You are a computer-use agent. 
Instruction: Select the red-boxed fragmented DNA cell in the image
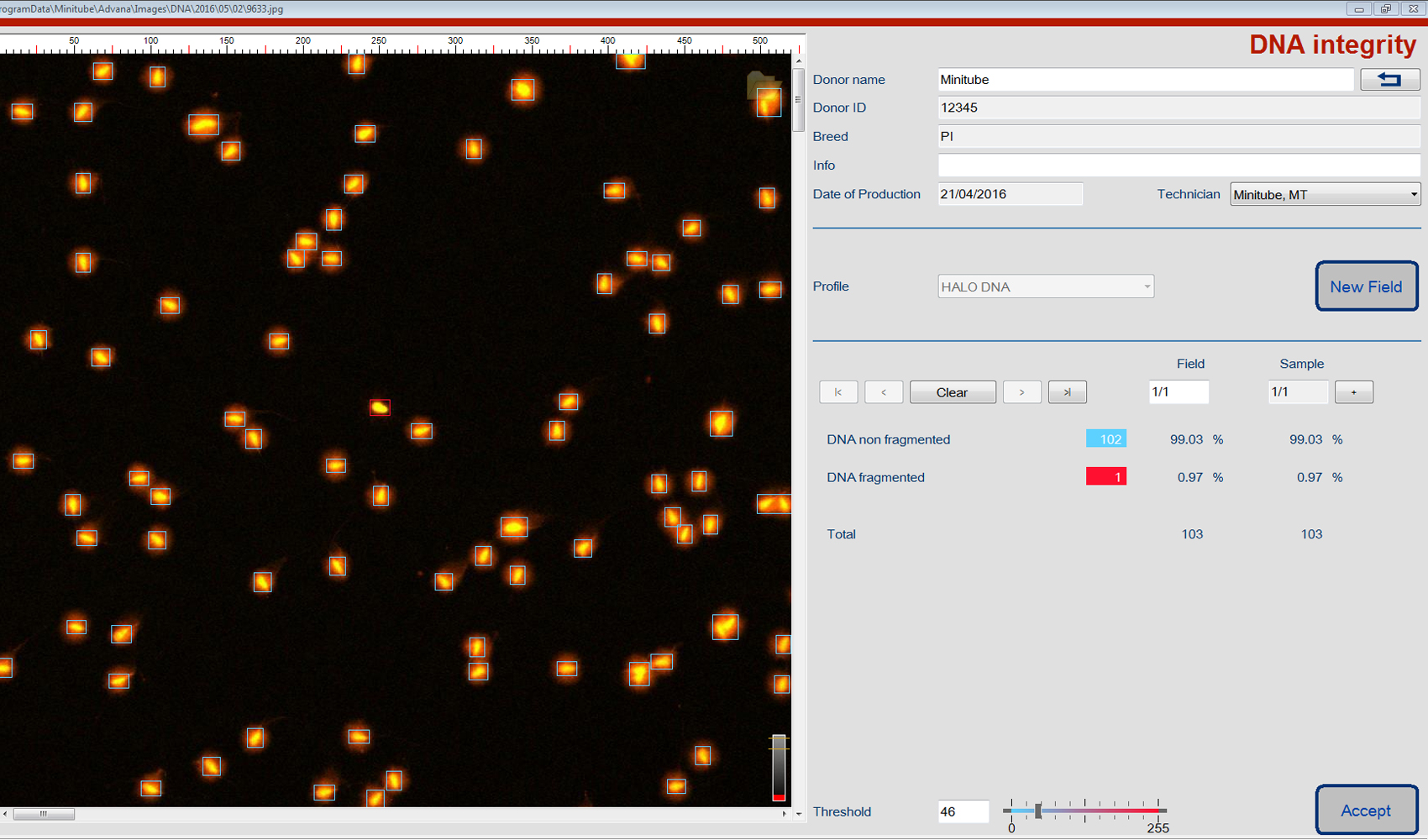(380, 407)
